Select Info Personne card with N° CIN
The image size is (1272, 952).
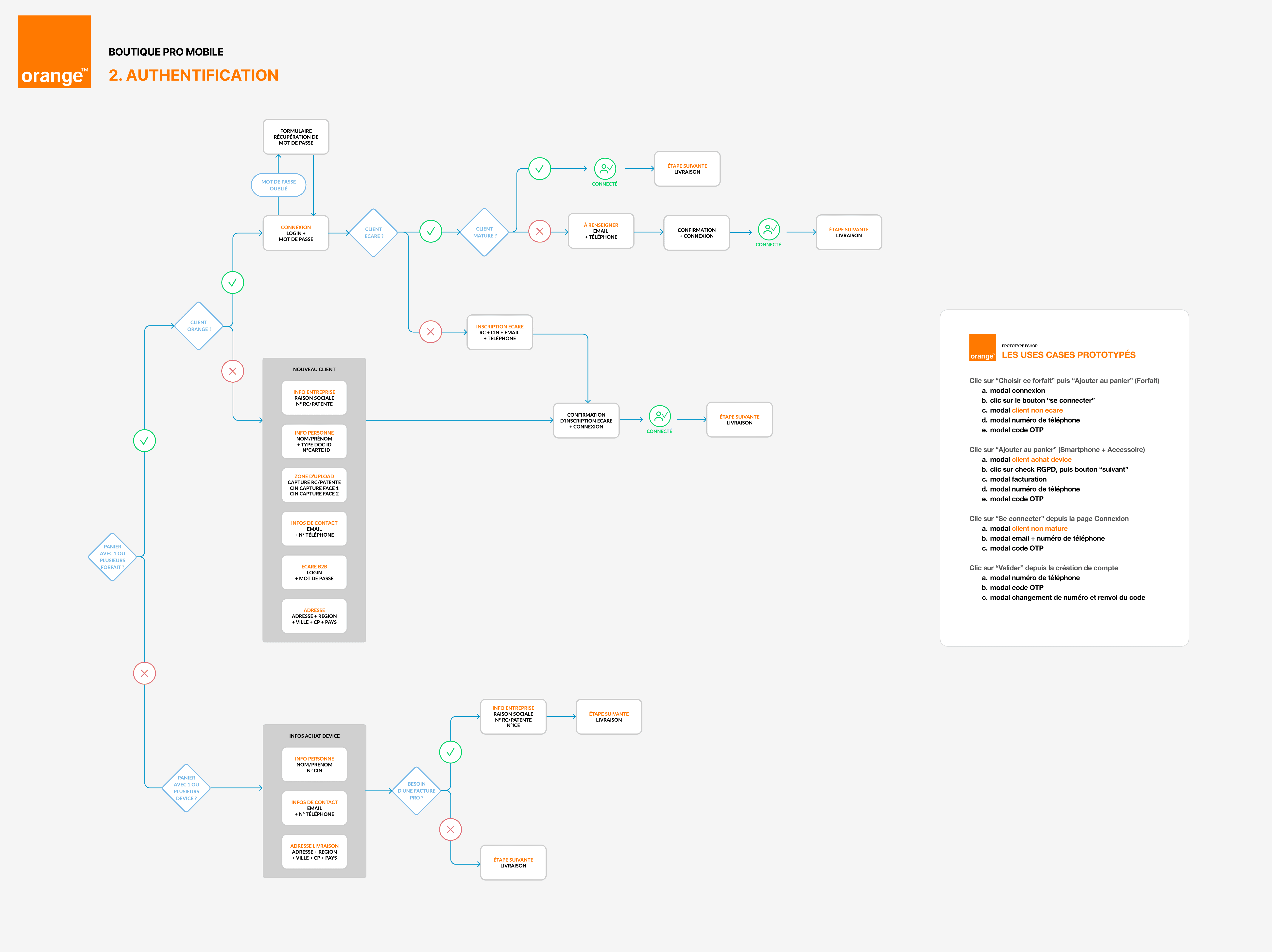point(314,765)
